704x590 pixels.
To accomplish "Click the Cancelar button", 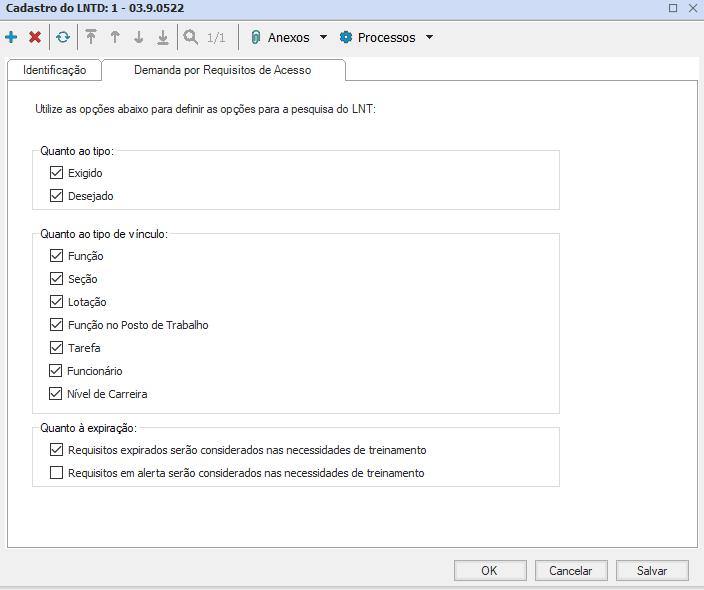I will 570,571.
